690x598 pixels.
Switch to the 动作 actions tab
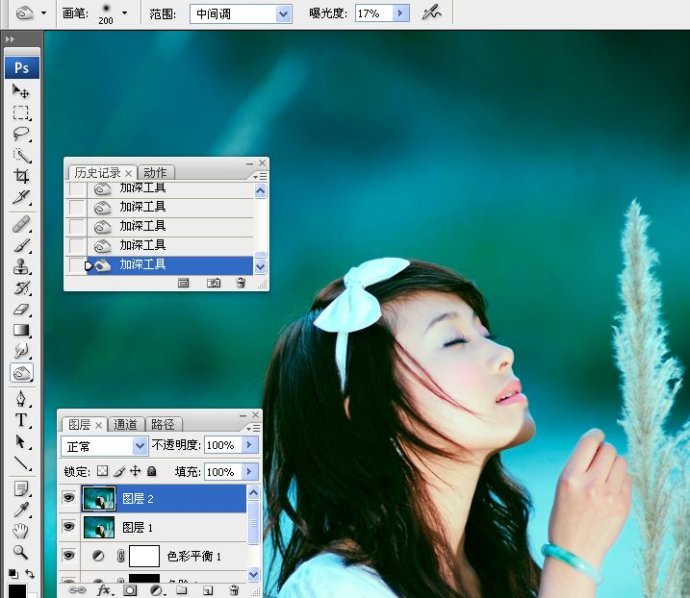155,172
